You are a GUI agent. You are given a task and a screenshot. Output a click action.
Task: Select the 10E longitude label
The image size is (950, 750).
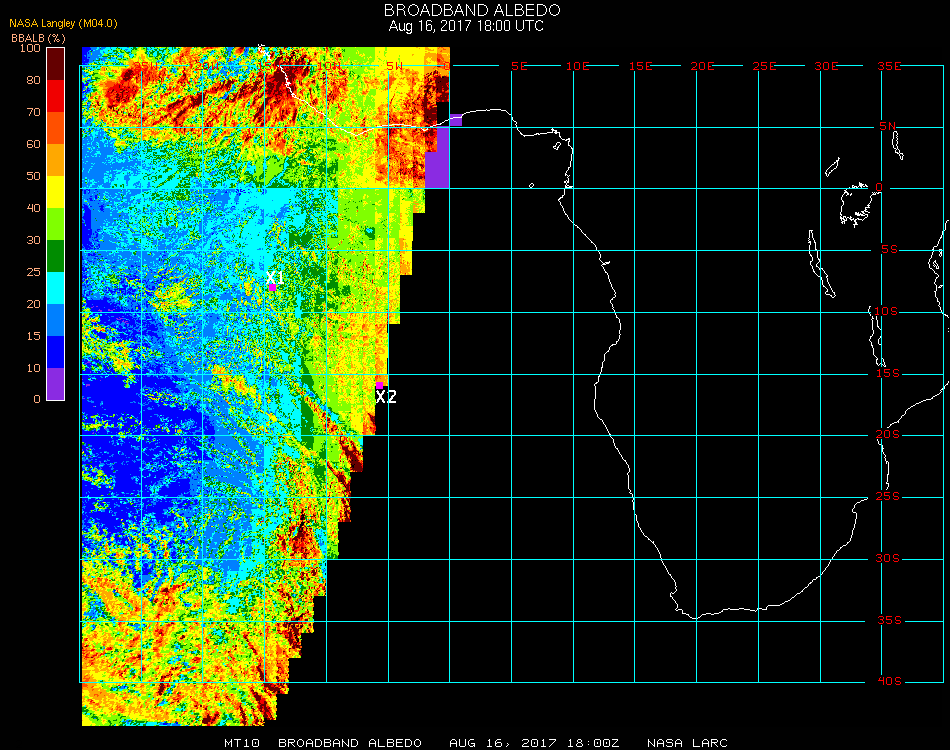point(579,66)
